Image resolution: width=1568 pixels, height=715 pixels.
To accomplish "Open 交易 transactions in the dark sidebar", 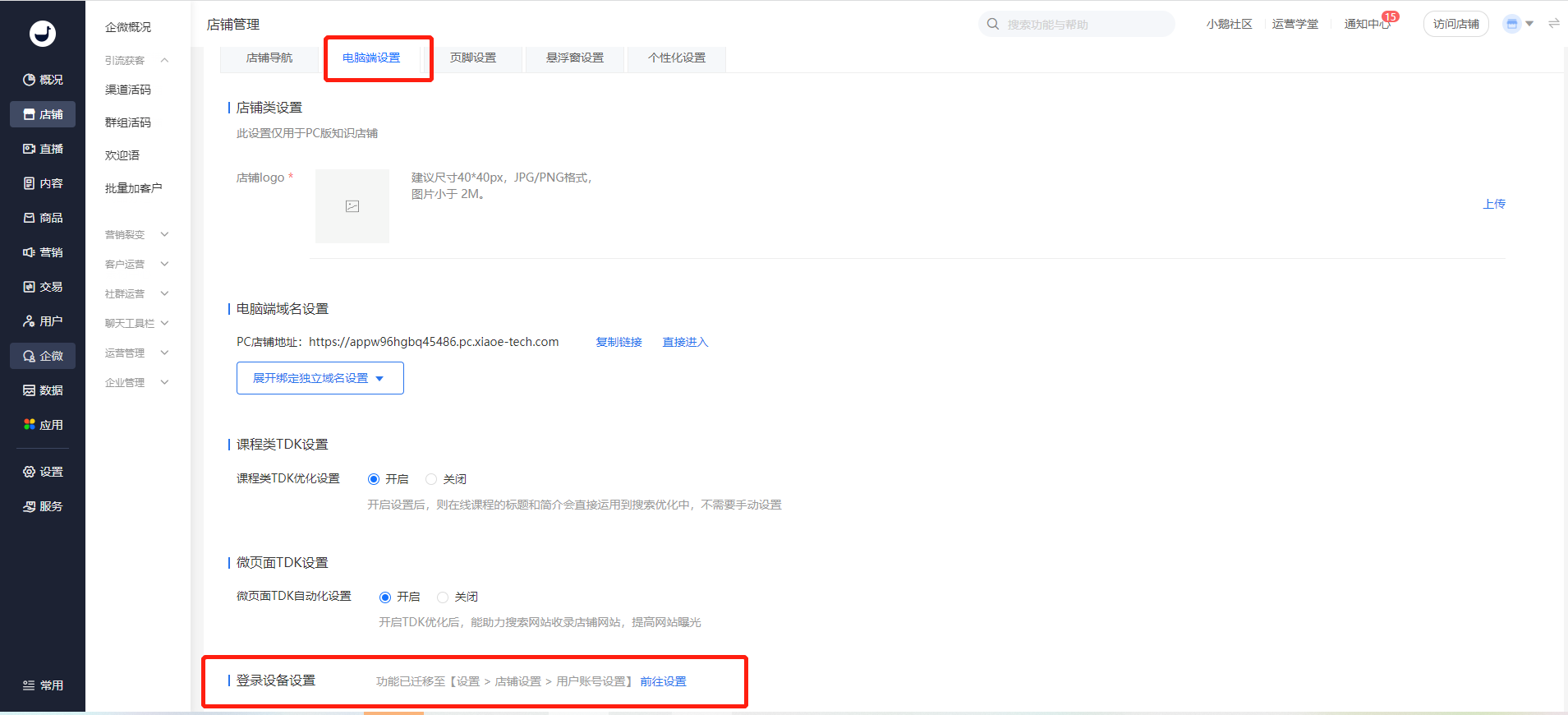I will [x=43, y=287].
